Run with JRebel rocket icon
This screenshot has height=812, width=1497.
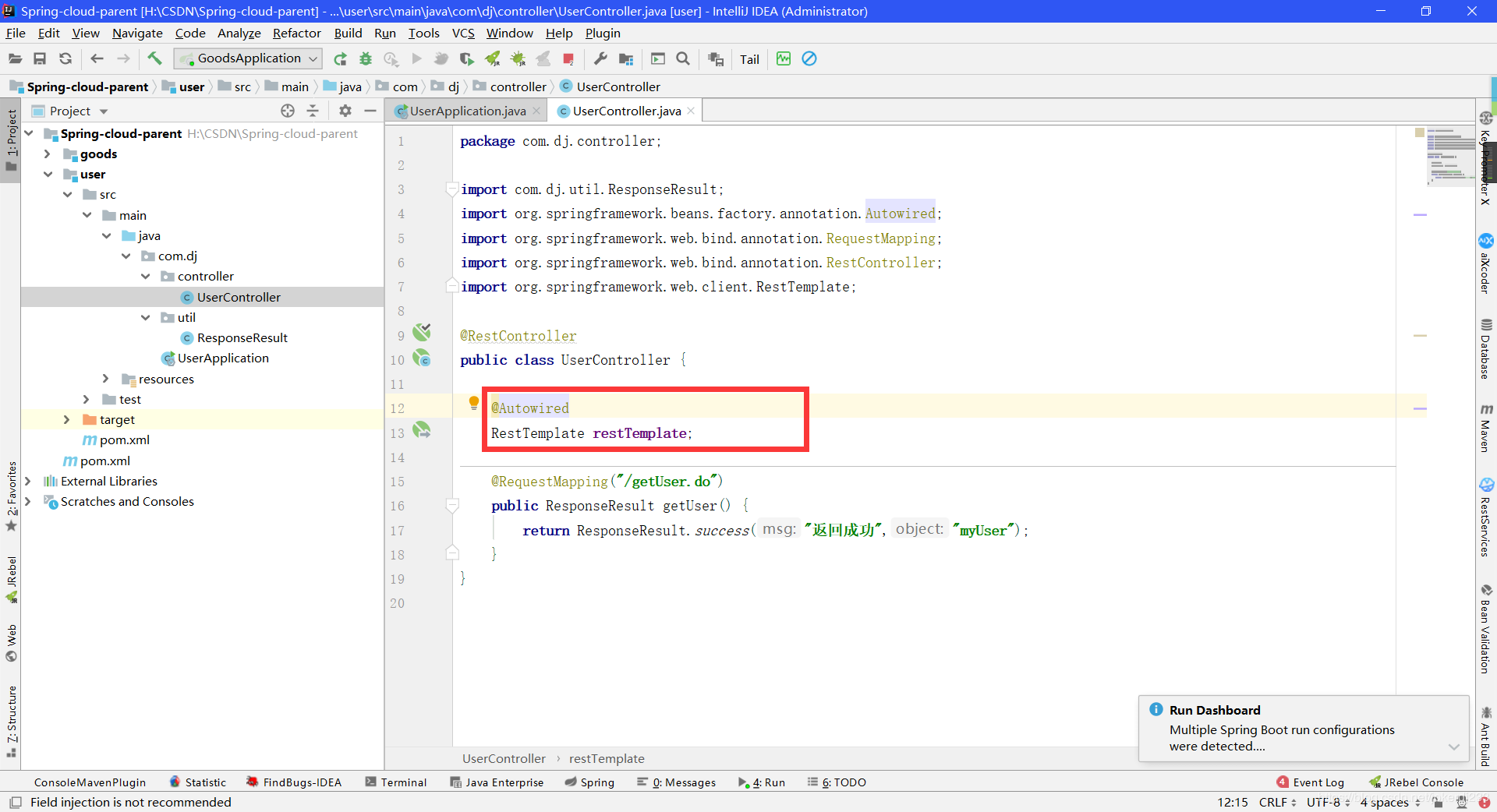(492, 59)
